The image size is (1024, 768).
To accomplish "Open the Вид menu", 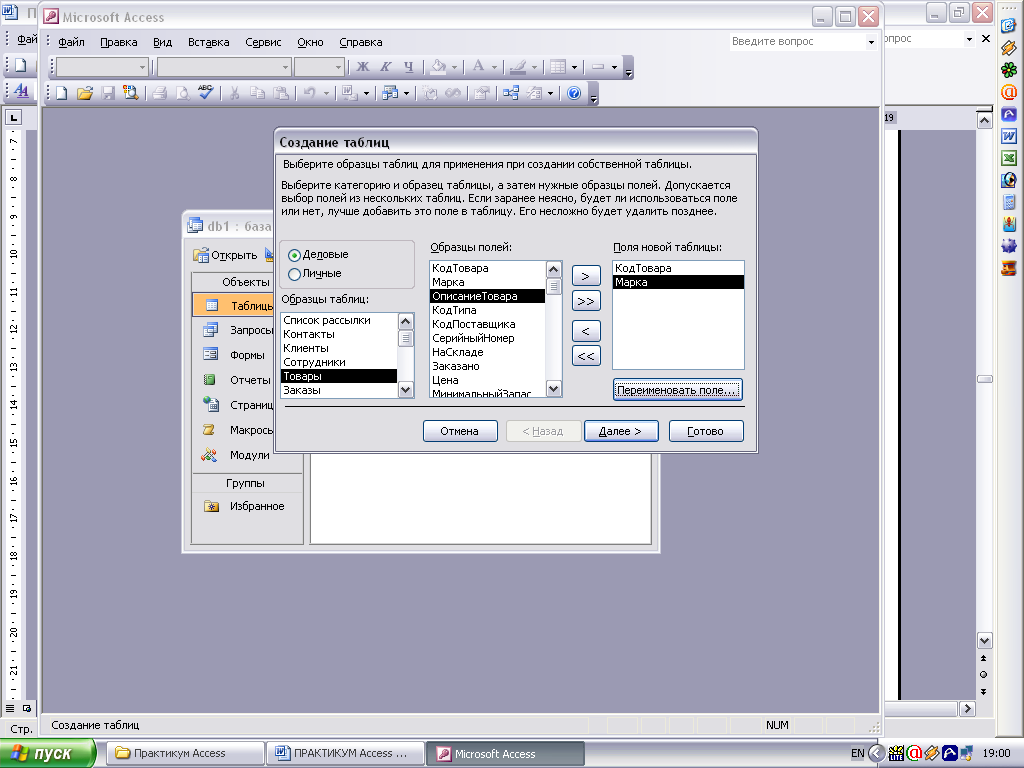I will click(x=163, y=42).
